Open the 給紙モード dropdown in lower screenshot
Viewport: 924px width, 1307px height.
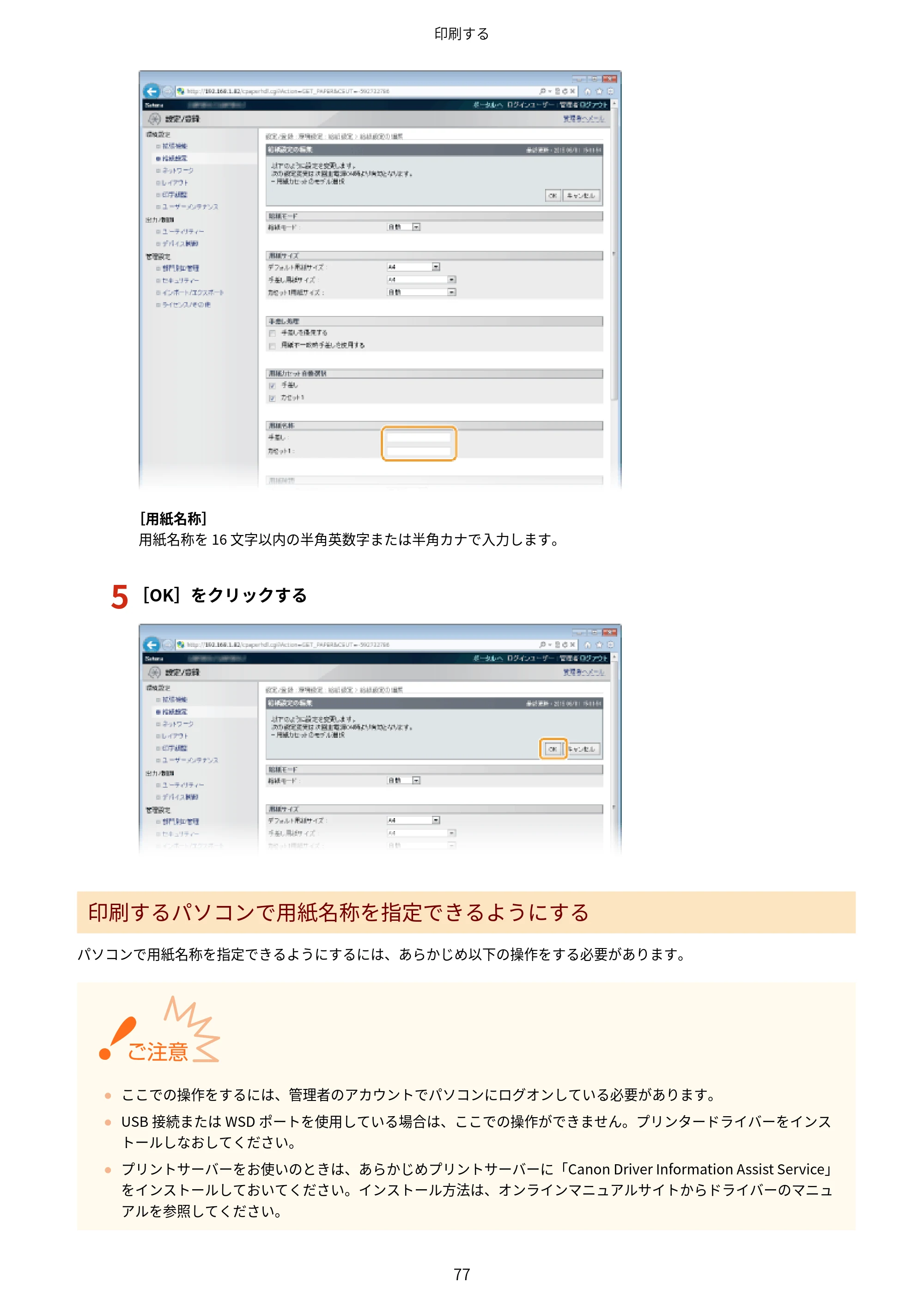click(x=404, y=780)
